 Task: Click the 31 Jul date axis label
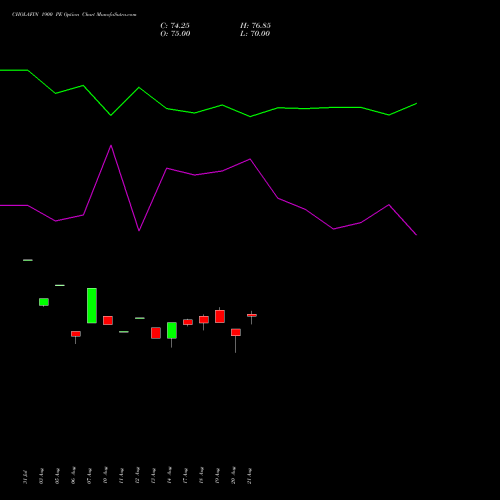pos(25,477)
